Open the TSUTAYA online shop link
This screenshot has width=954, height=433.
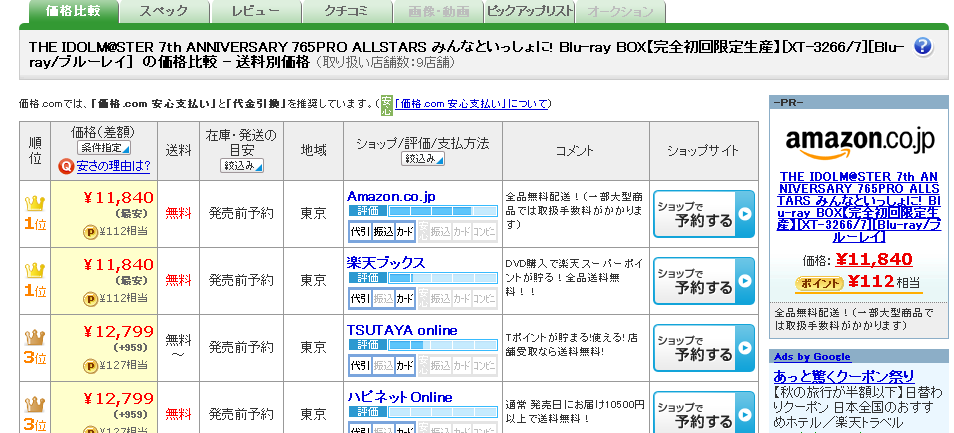402,330
